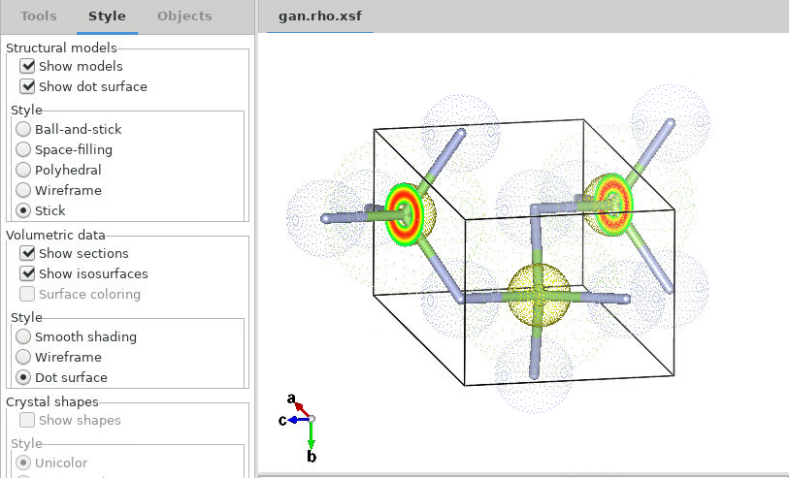Open the Objects tab
This screenshot has height=479, width=789.
click(184, 16)
